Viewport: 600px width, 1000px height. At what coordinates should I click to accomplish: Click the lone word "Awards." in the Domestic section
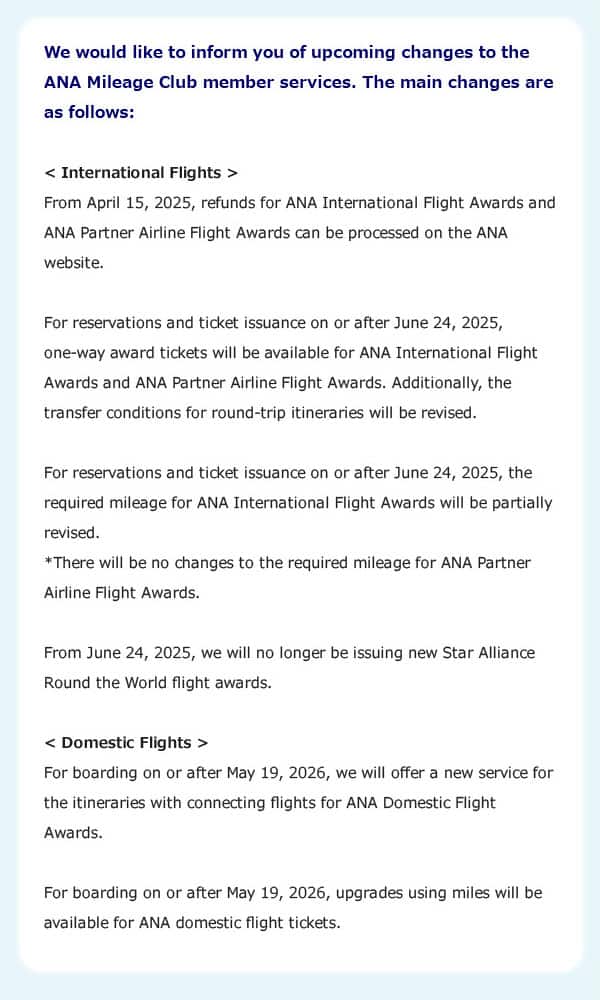click(x=73, y=832)
